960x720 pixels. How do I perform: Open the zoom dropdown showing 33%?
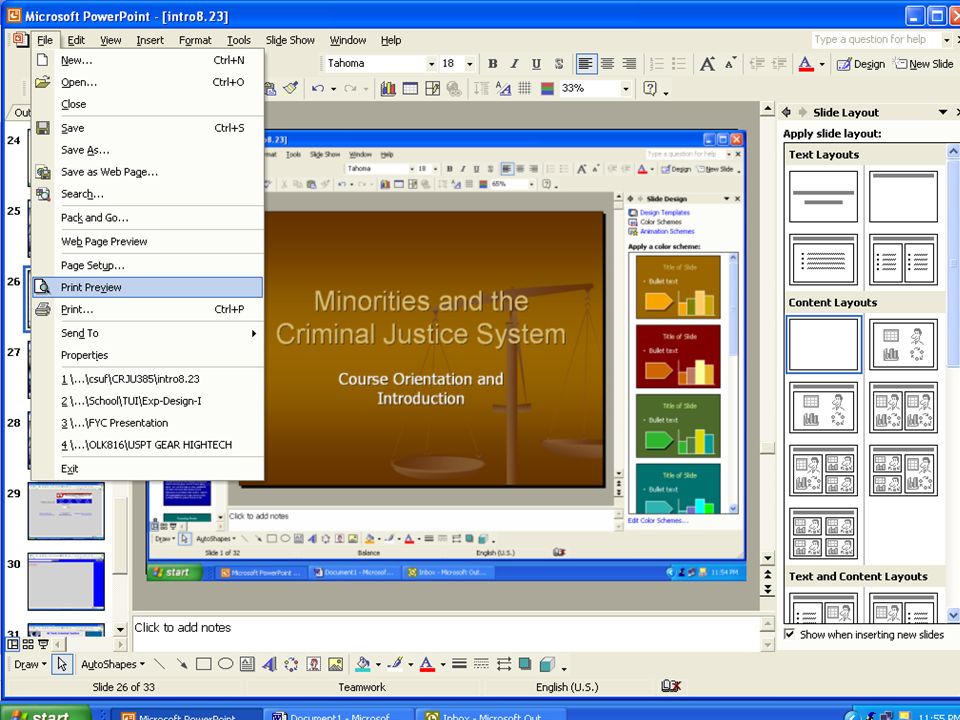pos(626,89)
